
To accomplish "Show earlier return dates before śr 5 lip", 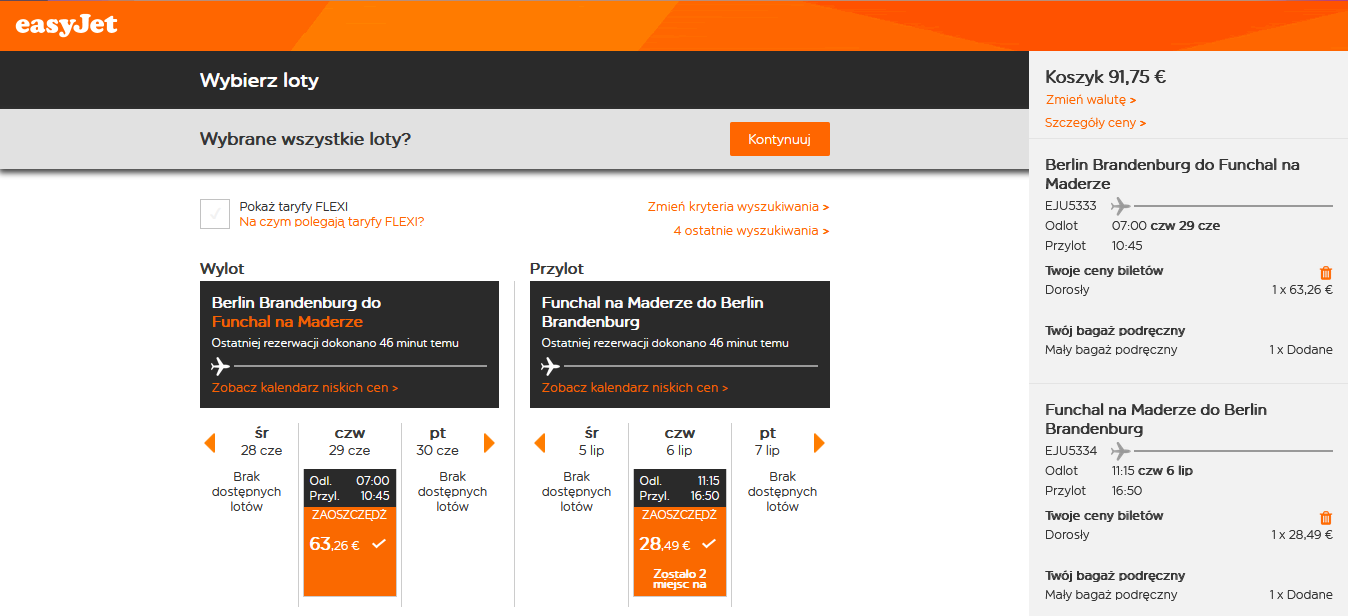I will coord(540,442).
